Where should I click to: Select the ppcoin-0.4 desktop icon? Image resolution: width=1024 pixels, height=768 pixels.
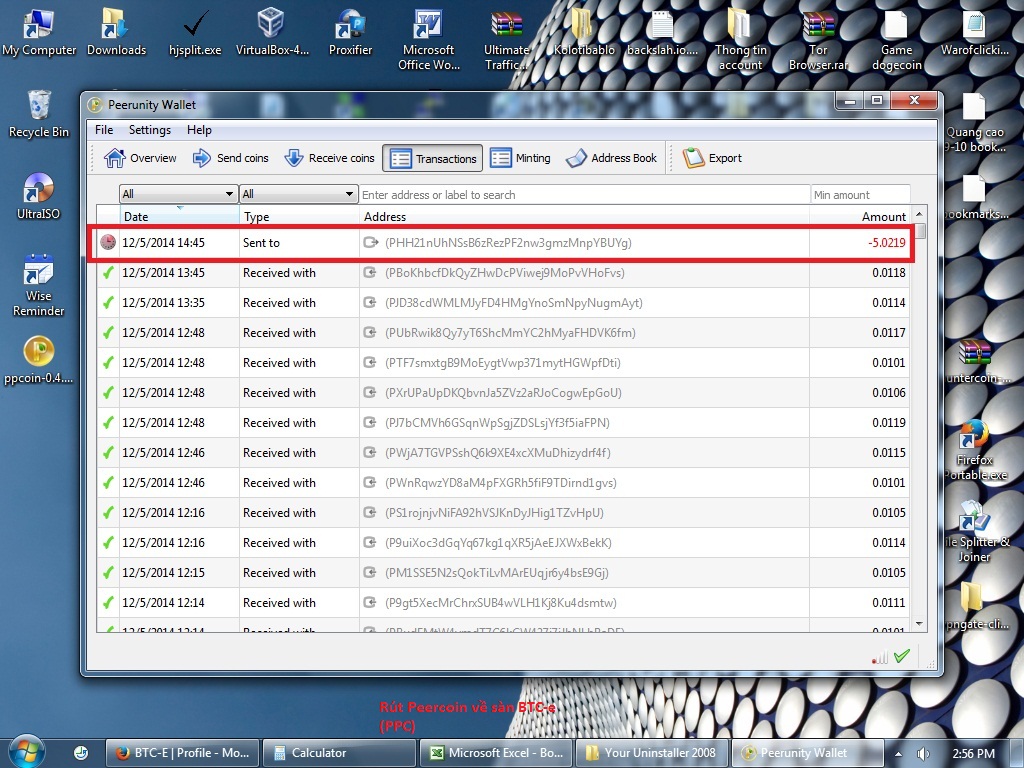39,360
